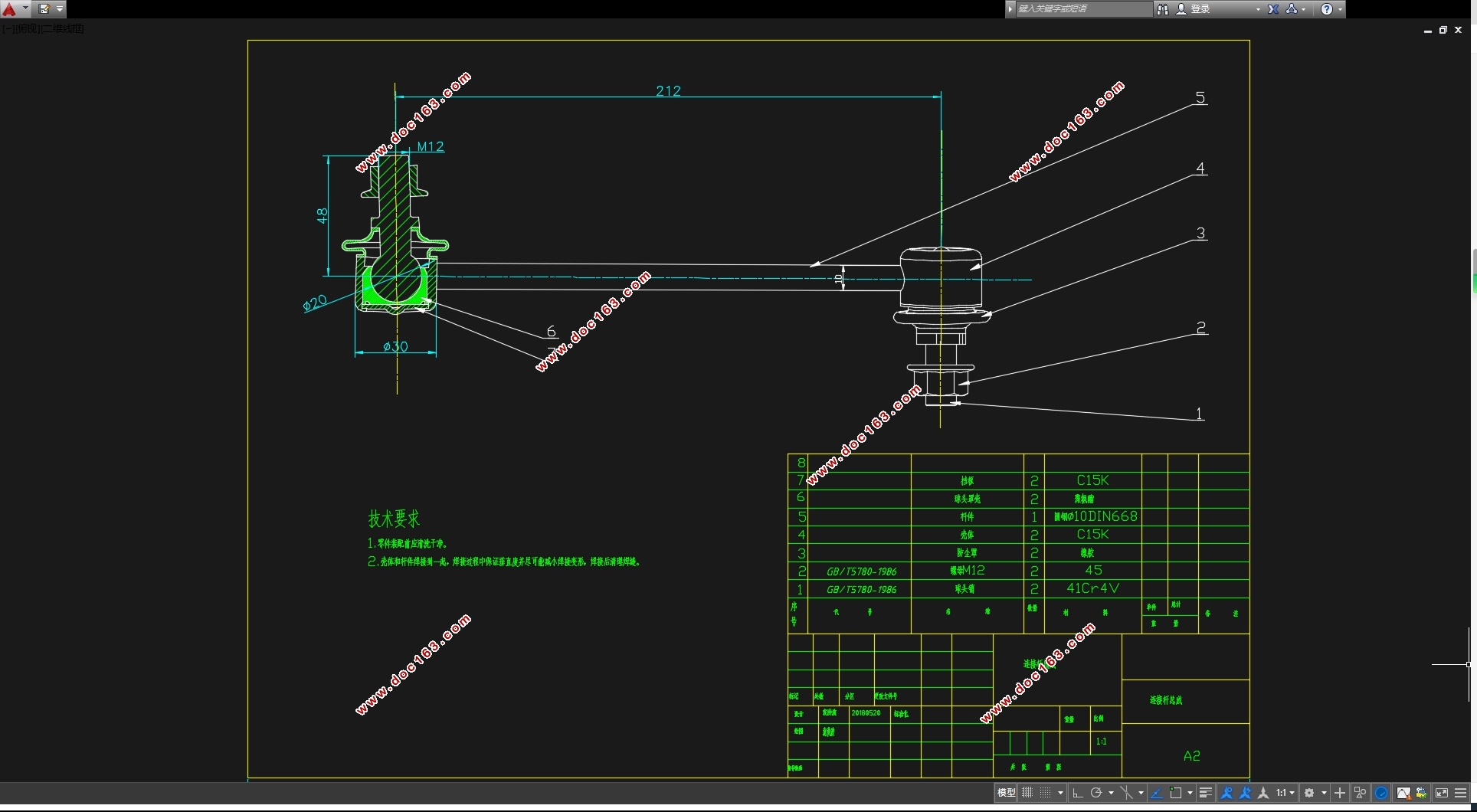Click the workspace switching gear icon
Viewport: 1477px width, 812px height.
click(1309, 793)
